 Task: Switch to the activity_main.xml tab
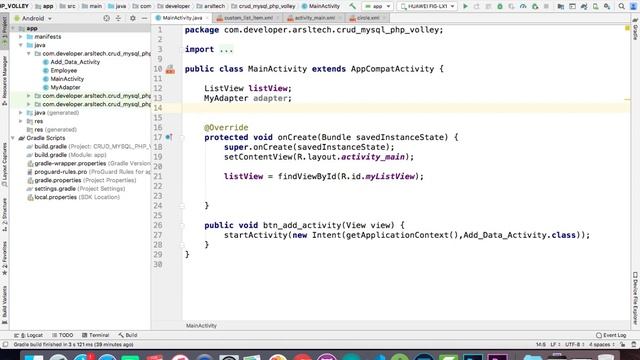click(314, 18)
